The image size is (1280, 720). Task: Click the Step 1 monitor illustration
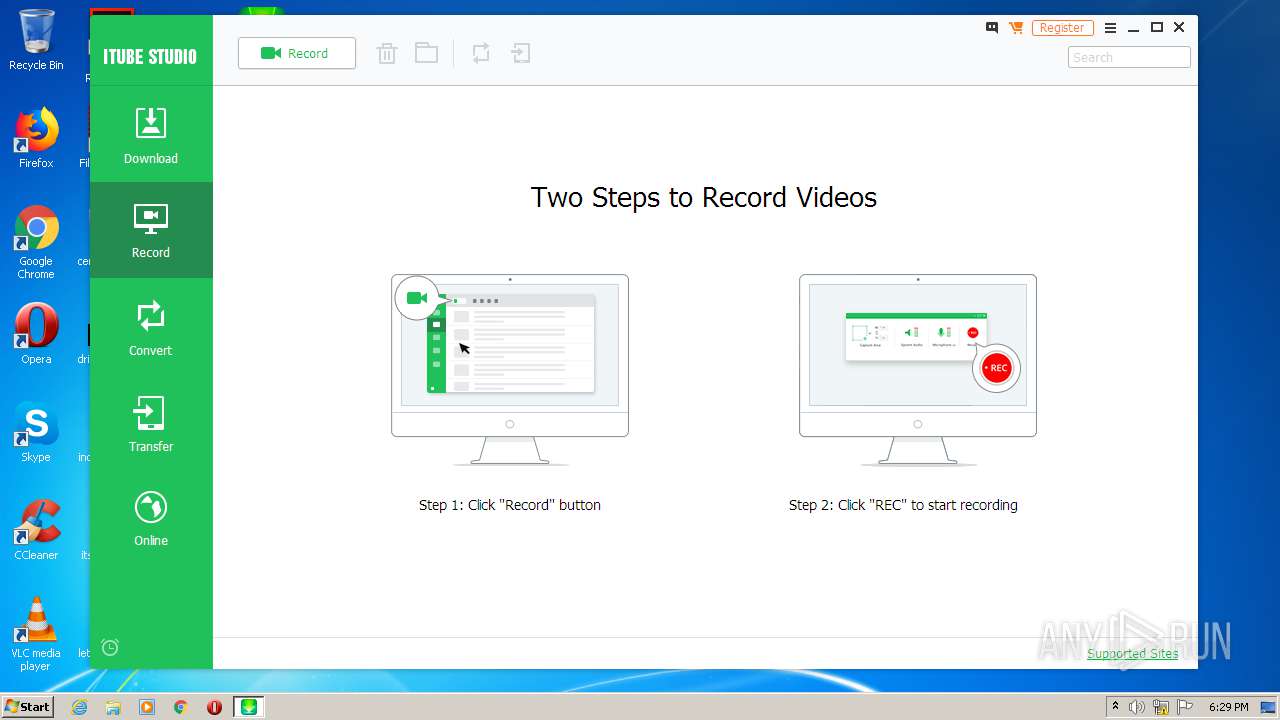point(510,369)
